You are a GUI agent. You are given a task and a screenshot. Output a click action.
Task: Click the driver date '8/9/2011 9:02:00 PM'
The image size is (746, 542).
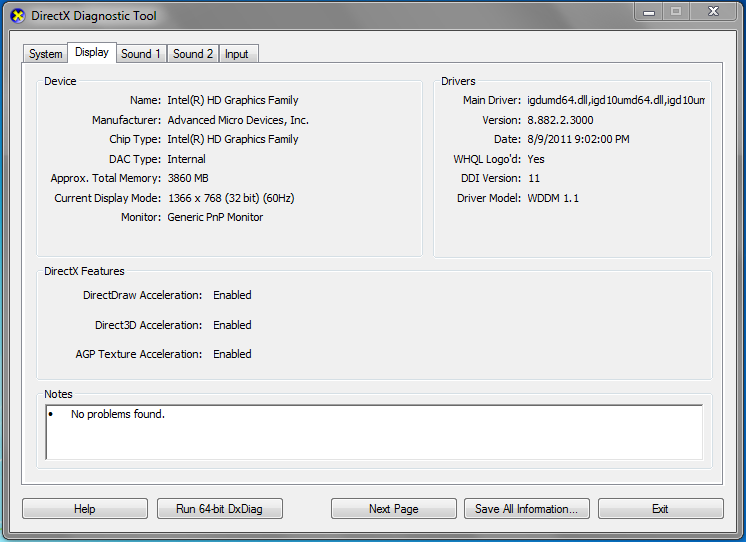pos(578,139)
